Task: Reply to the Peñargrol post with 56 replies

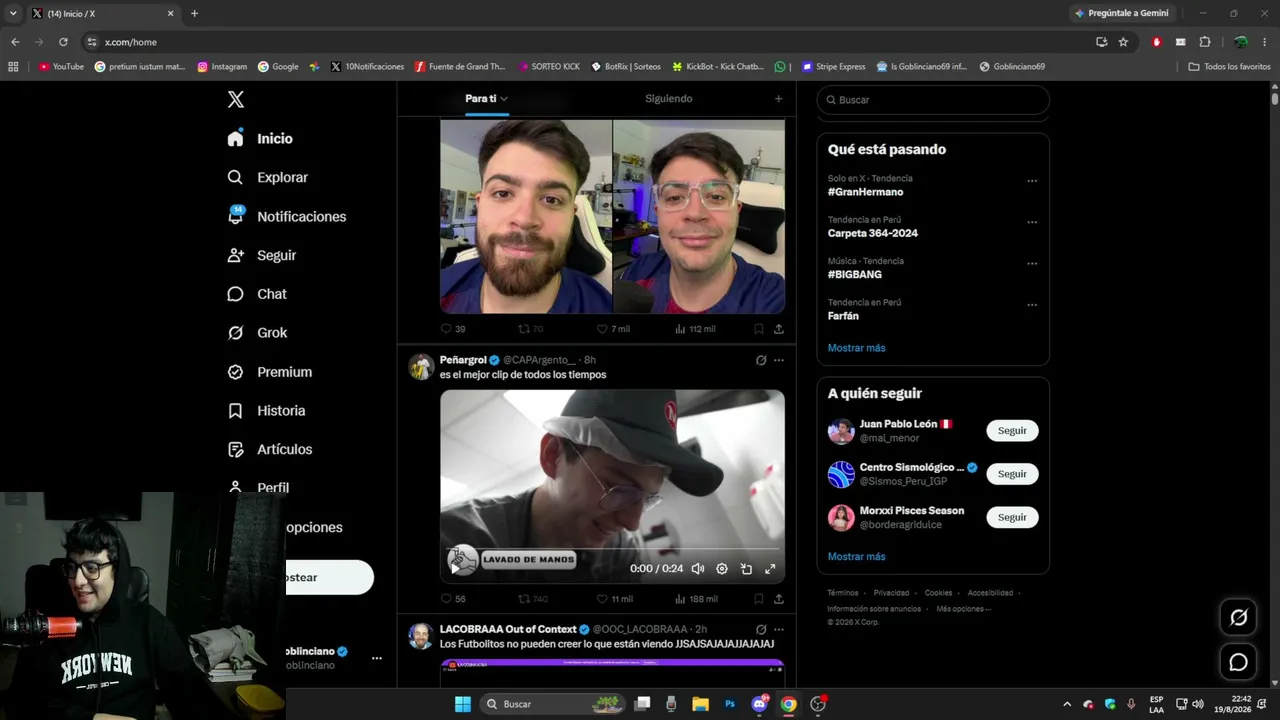Action: tap(453, 599)
